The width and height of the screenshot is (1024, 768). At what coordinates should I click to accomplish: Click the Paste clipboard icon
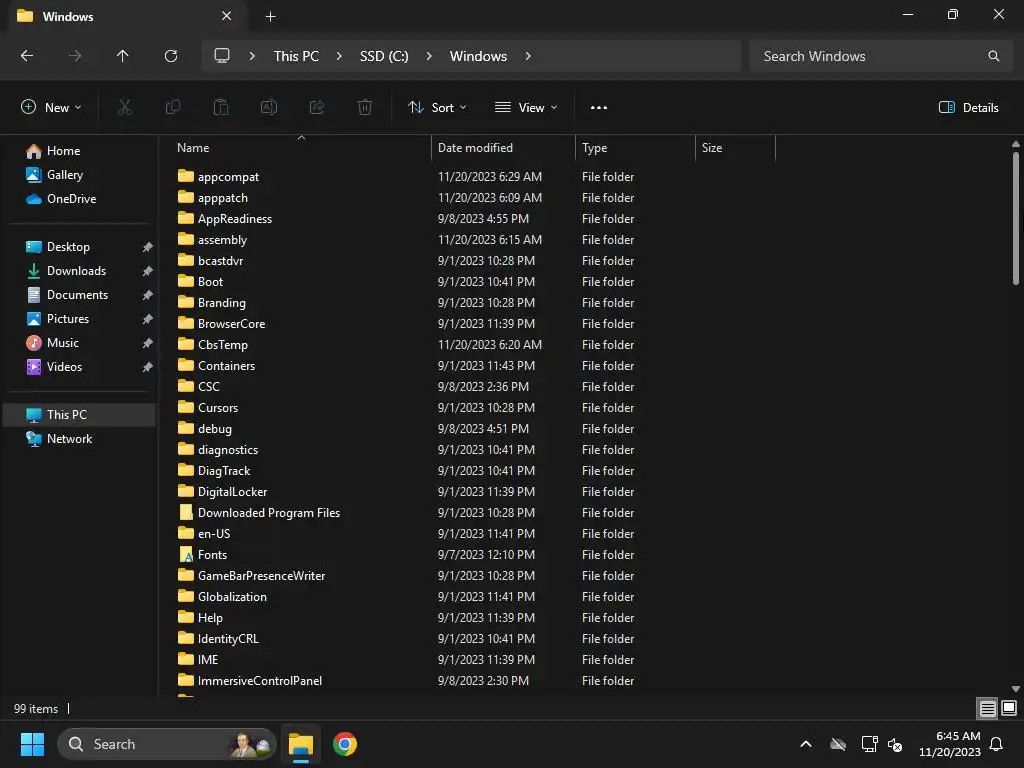[x=221, y=107]
